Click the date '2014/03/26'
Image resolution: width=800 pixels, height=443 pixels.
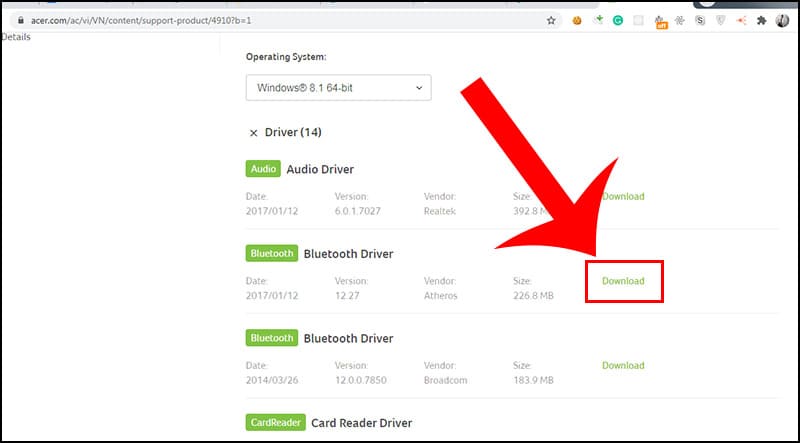click(x=272, y=381)
